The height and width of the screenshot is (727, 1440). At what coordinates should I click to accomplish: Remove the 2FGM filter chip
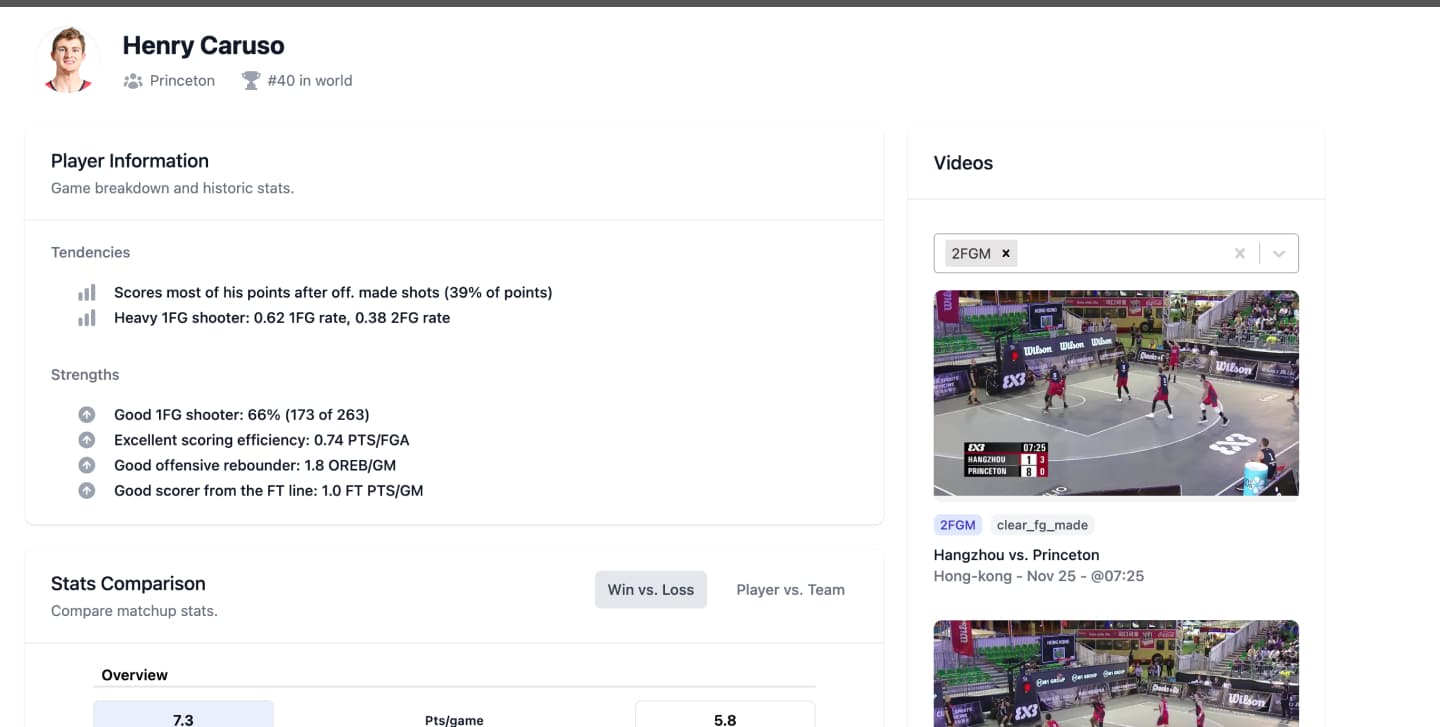tap(1006, 254)
